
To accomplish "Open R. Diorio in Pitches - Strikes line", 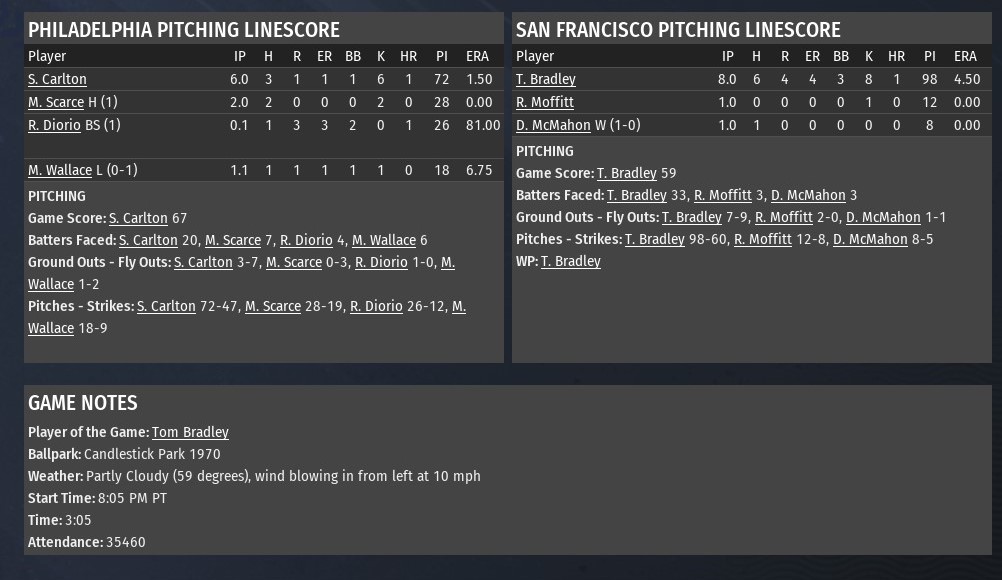I will pos(376,306).
